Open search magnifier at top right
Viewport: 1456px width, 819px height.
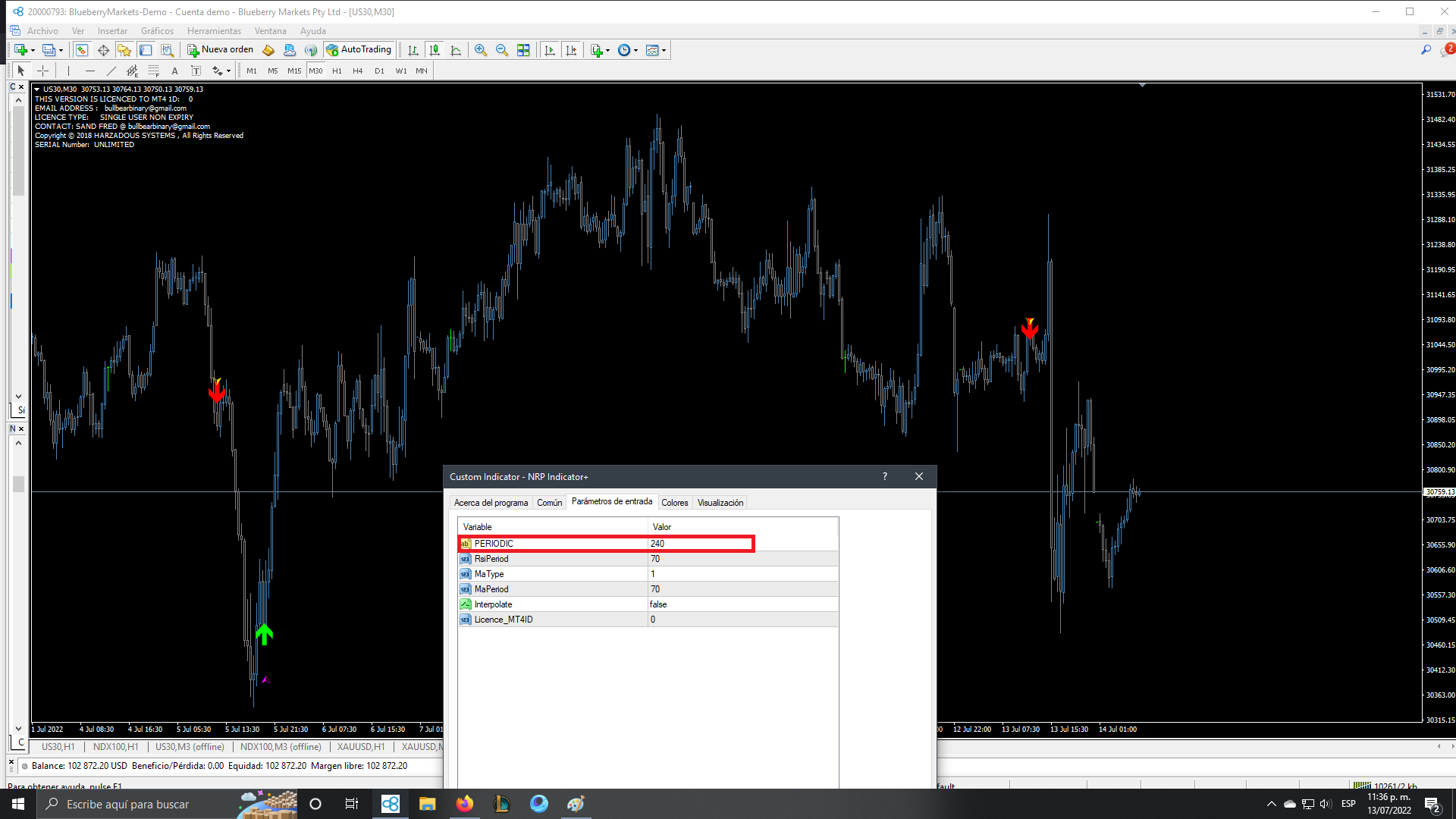1426,50
